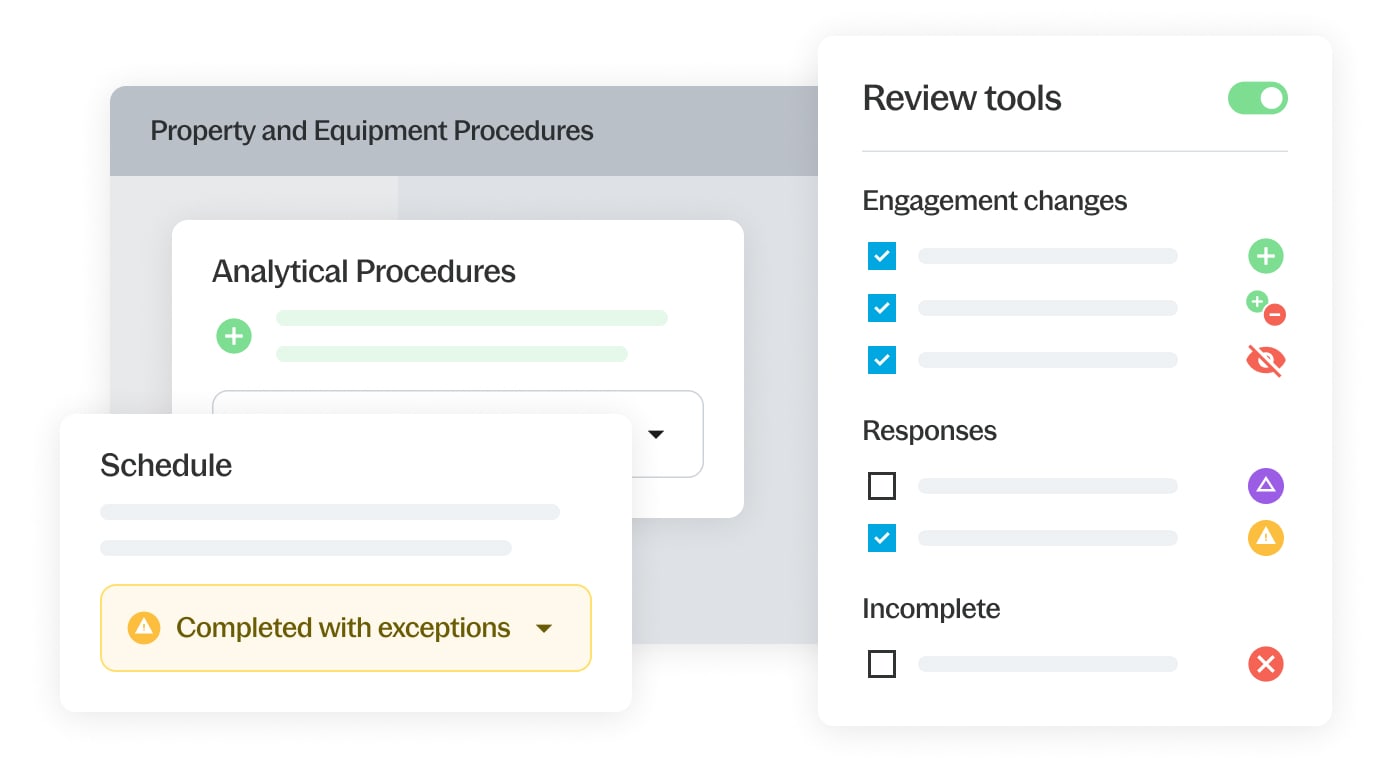Disable the Review tools switch

click(1257, 98)
